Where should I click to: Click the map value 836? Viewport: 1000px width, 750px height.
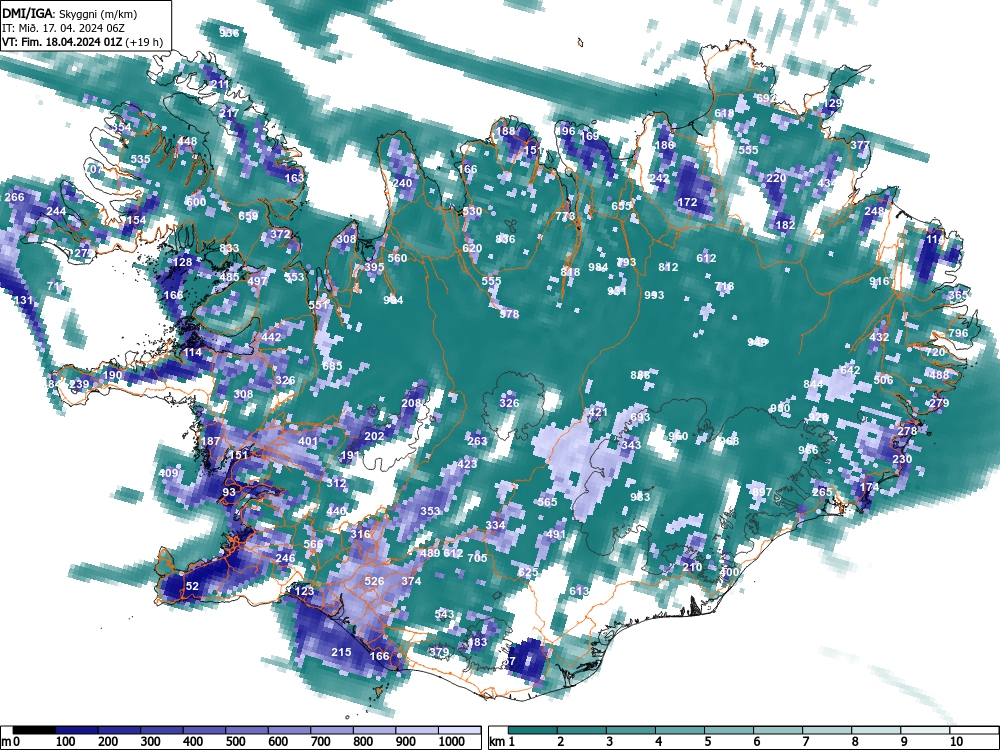(505, 239)
